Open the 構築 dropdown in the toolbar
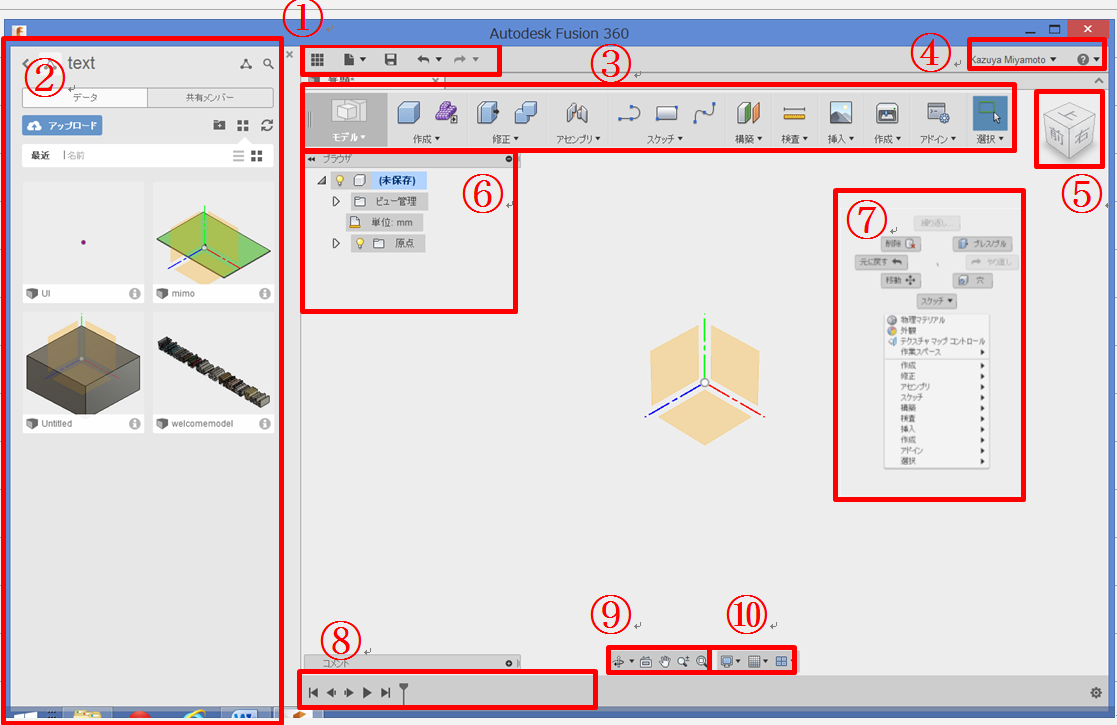 coord(749,139)
